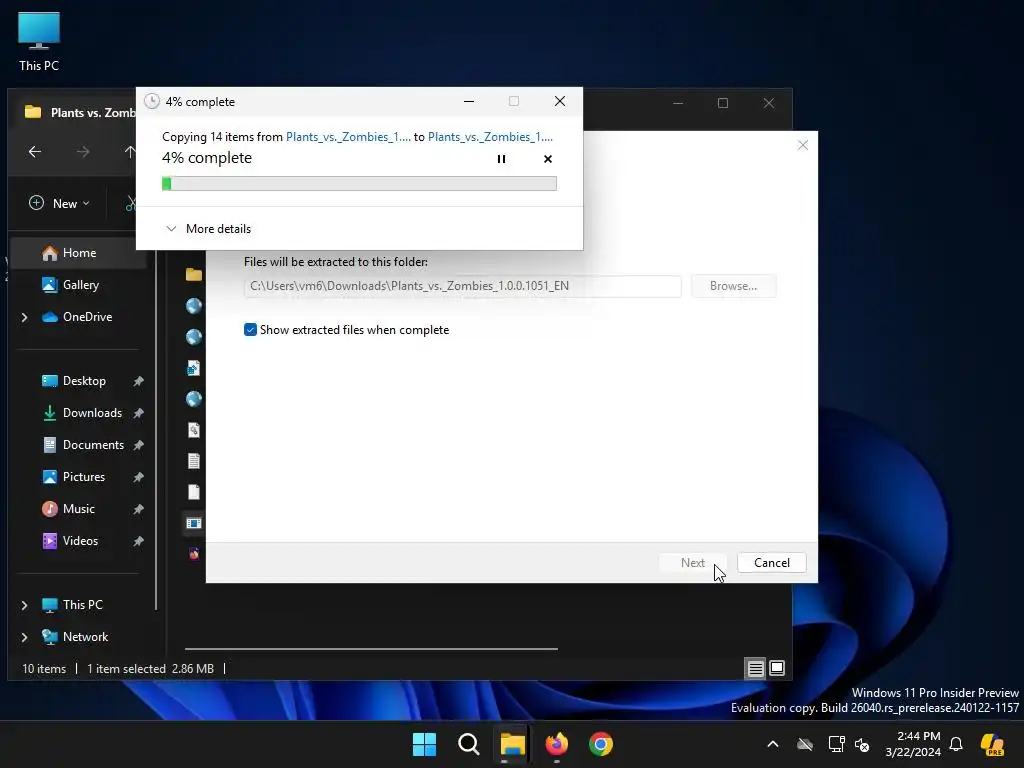The height and width of the screenshot is (768, 1024).
Task: Click the pin icon beside Documents
Action: point(138,445)
